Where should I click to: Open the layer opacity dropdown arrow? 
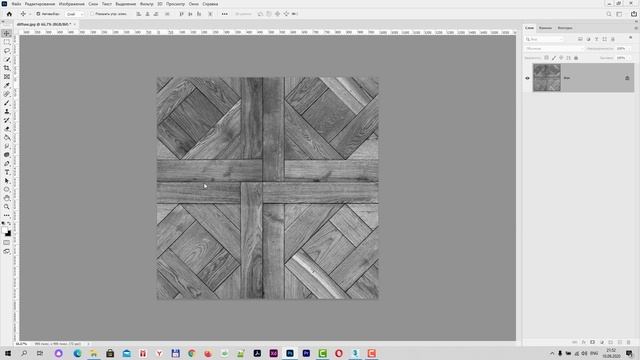(629, 49)
